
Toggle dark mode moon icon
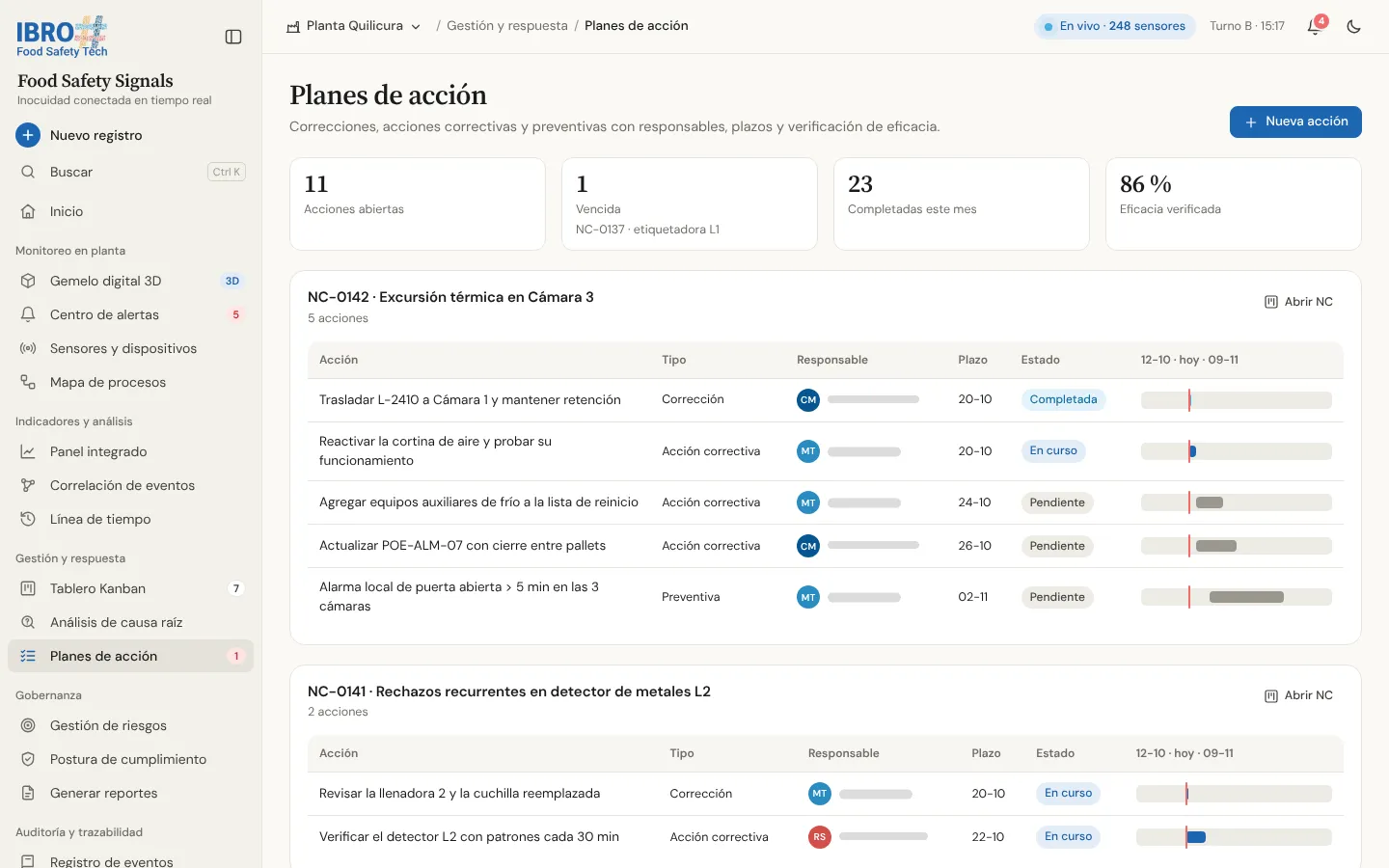click(1354, 26)
